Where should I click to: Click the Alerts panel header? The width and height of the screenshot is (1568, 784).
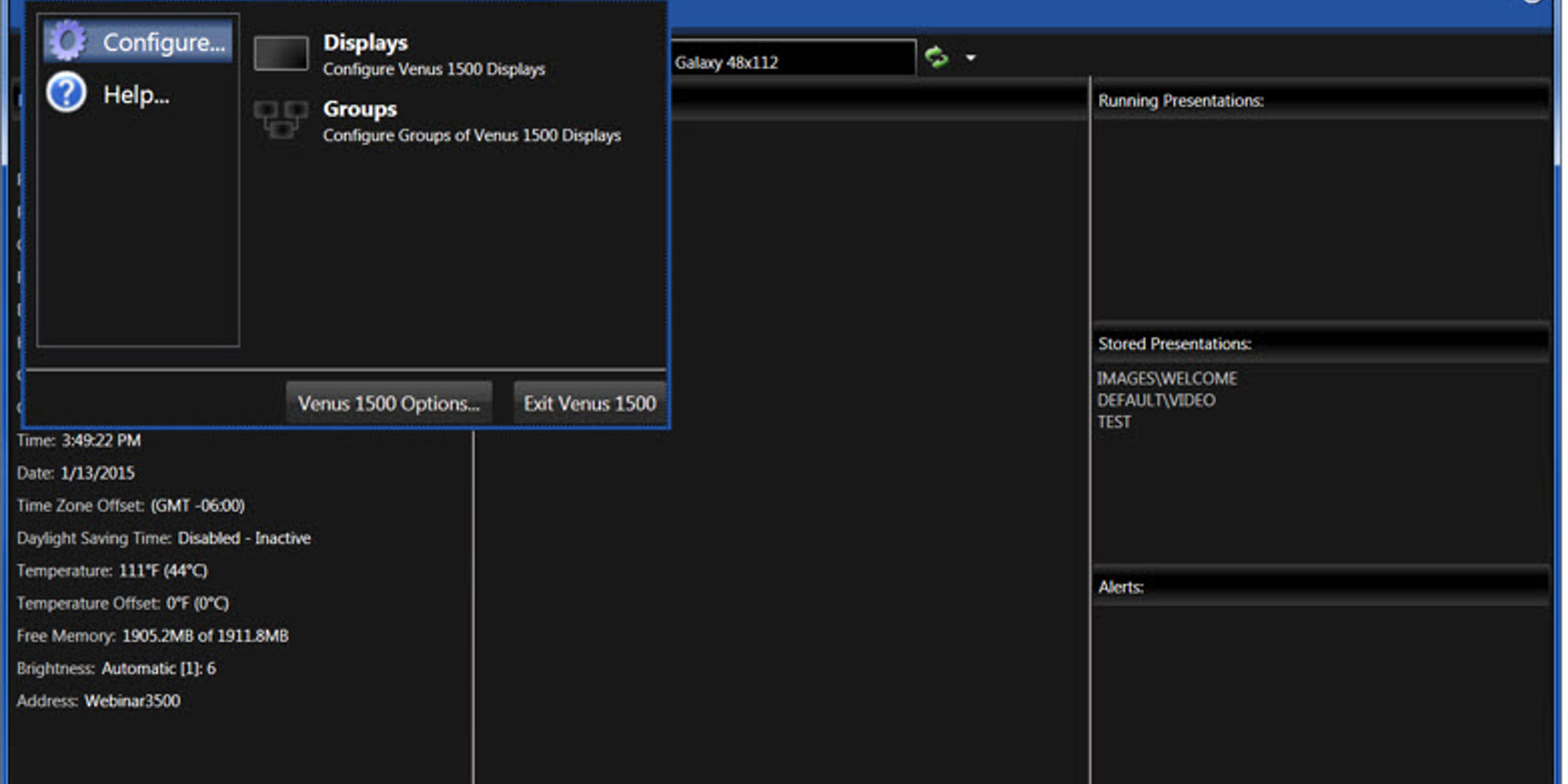[x=1321, y=587]
